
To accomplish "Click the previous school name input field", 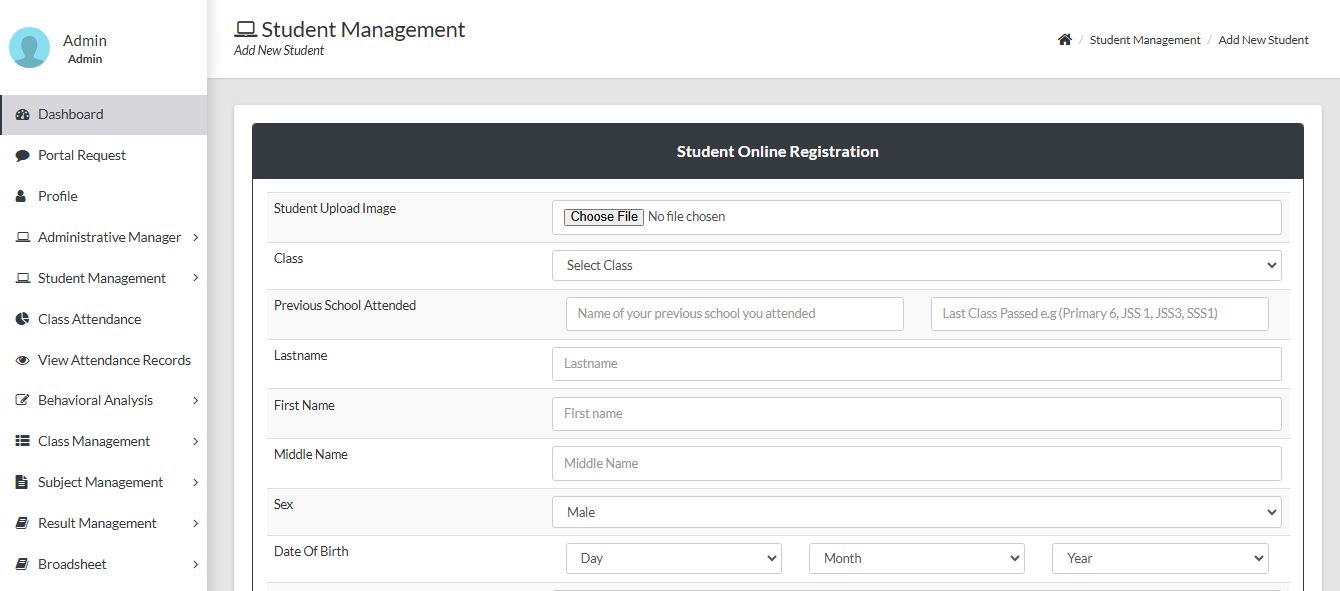I will coord(734,314).
